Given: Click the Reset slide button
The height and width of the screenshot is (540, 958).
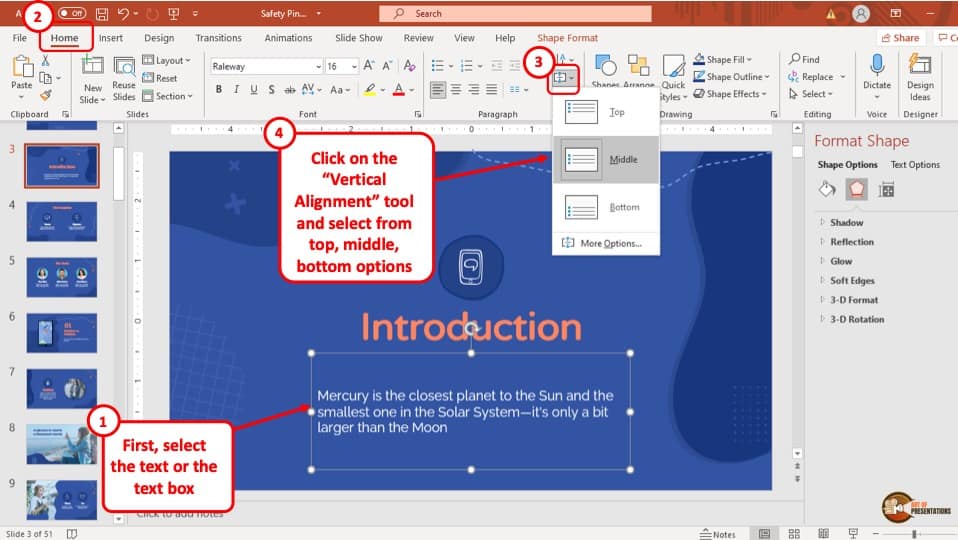Looking at the screenshot, I should point(159,78).
